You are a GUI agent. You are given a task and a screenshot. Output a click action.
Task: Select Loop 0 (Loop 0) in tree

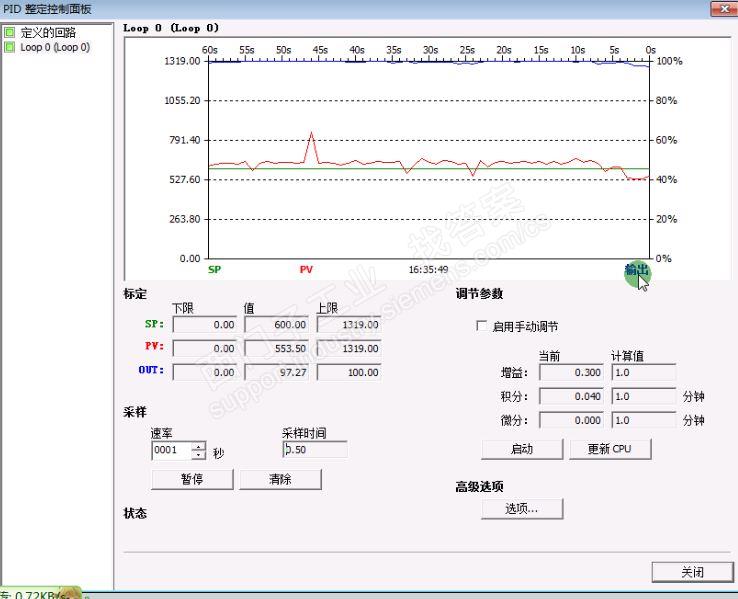[55, 47]
